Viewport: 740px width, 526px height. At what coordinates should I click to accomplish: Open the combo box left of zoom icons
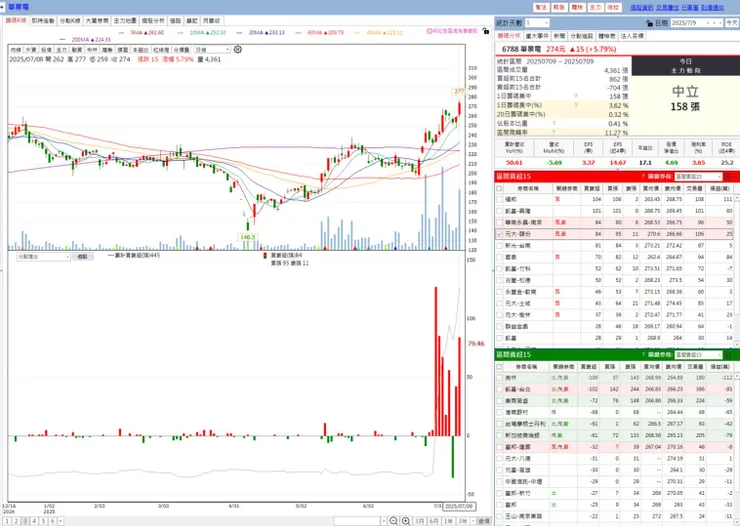tap(361, 521)
